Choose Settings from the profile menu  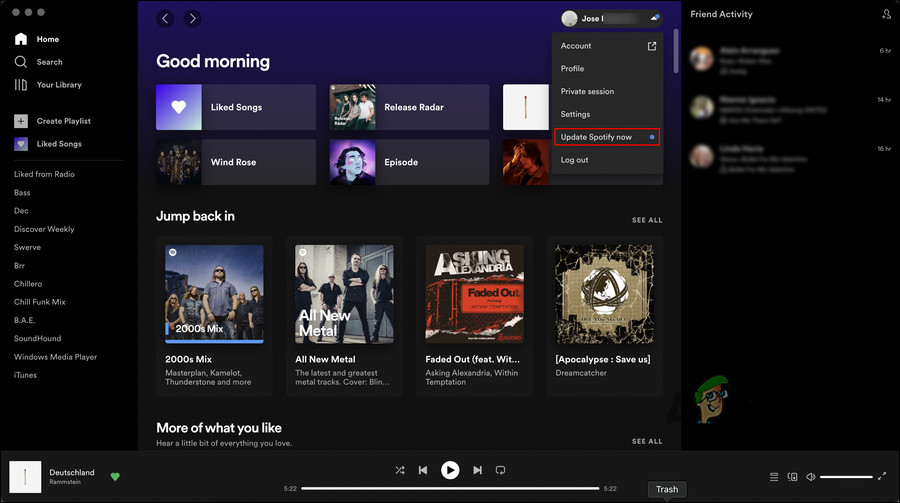click(x=576, y=114)
